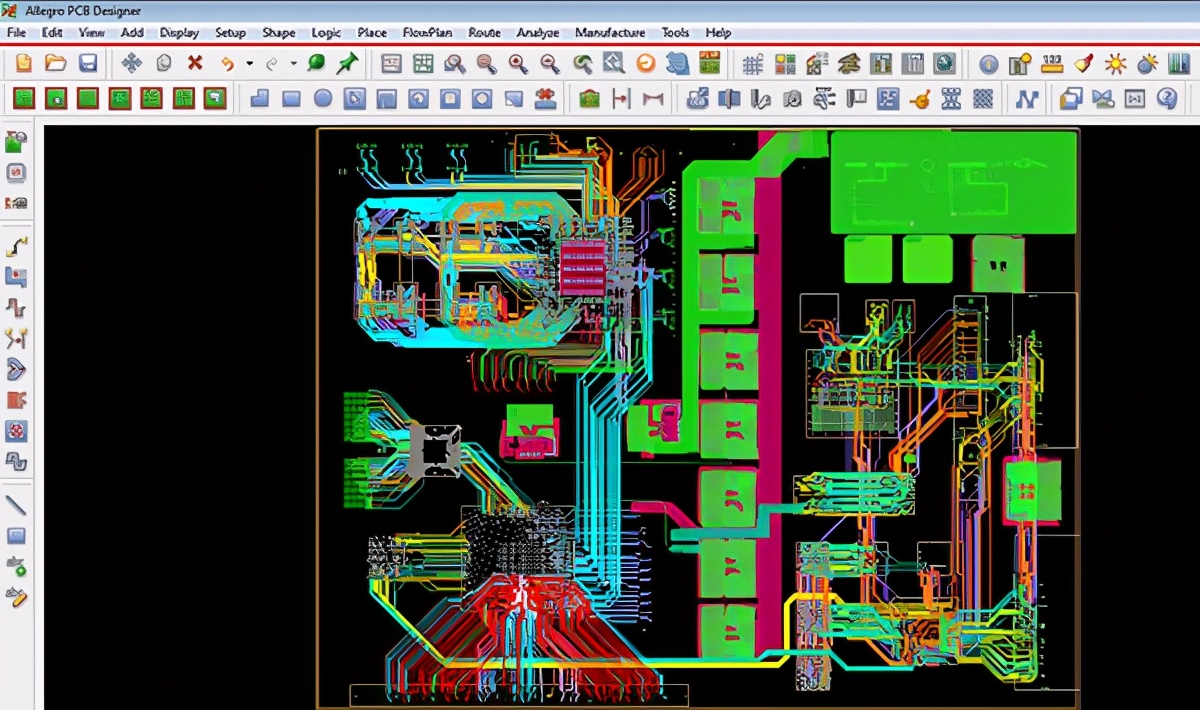Image resolution: width=1200 pixels, height=710 pixels.
Task: Click the blue 3D canvas icon
Action: coord(678,64)
